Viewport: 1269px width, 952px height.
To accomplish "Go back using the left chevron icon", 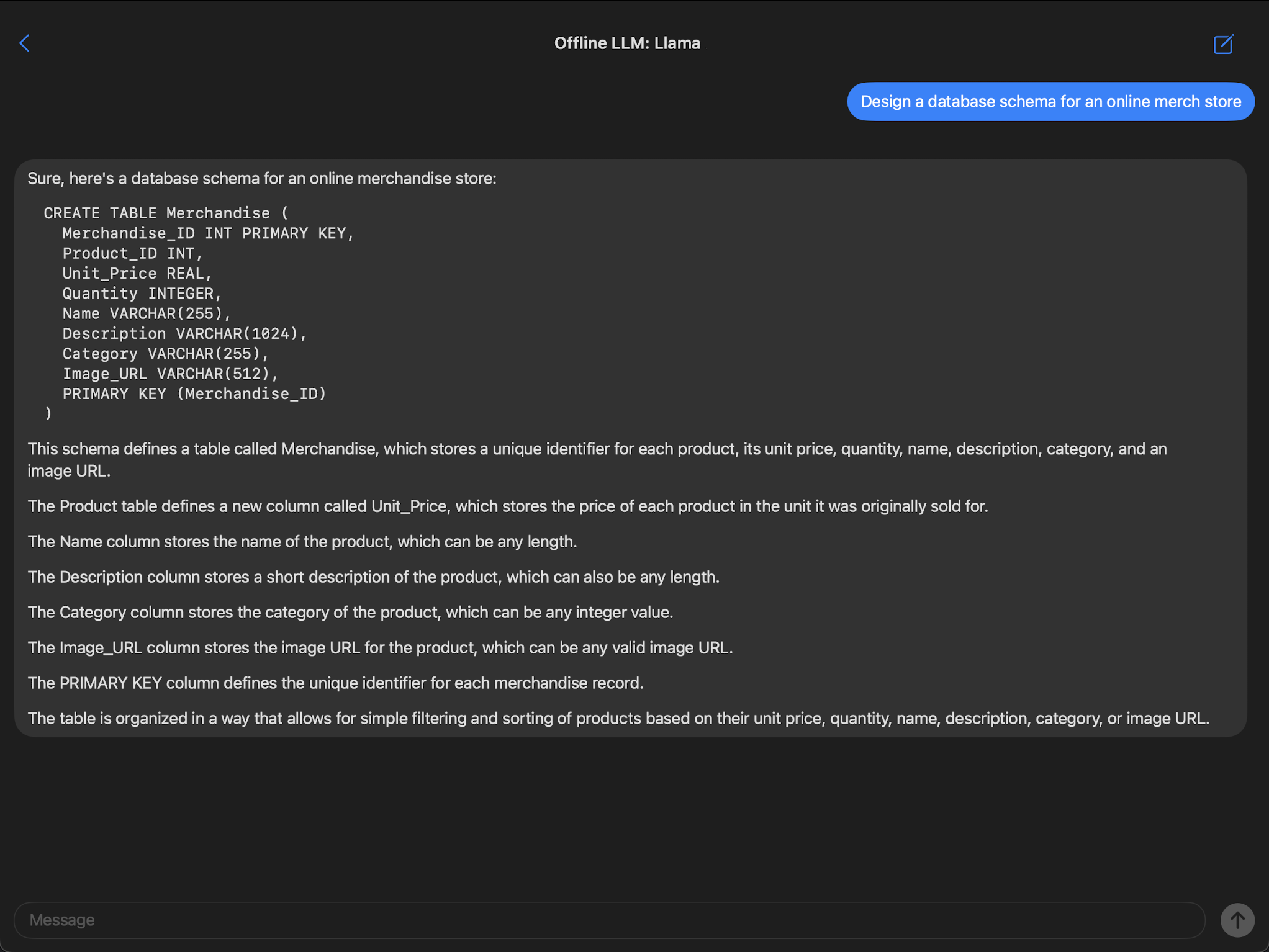I will 25,43.
